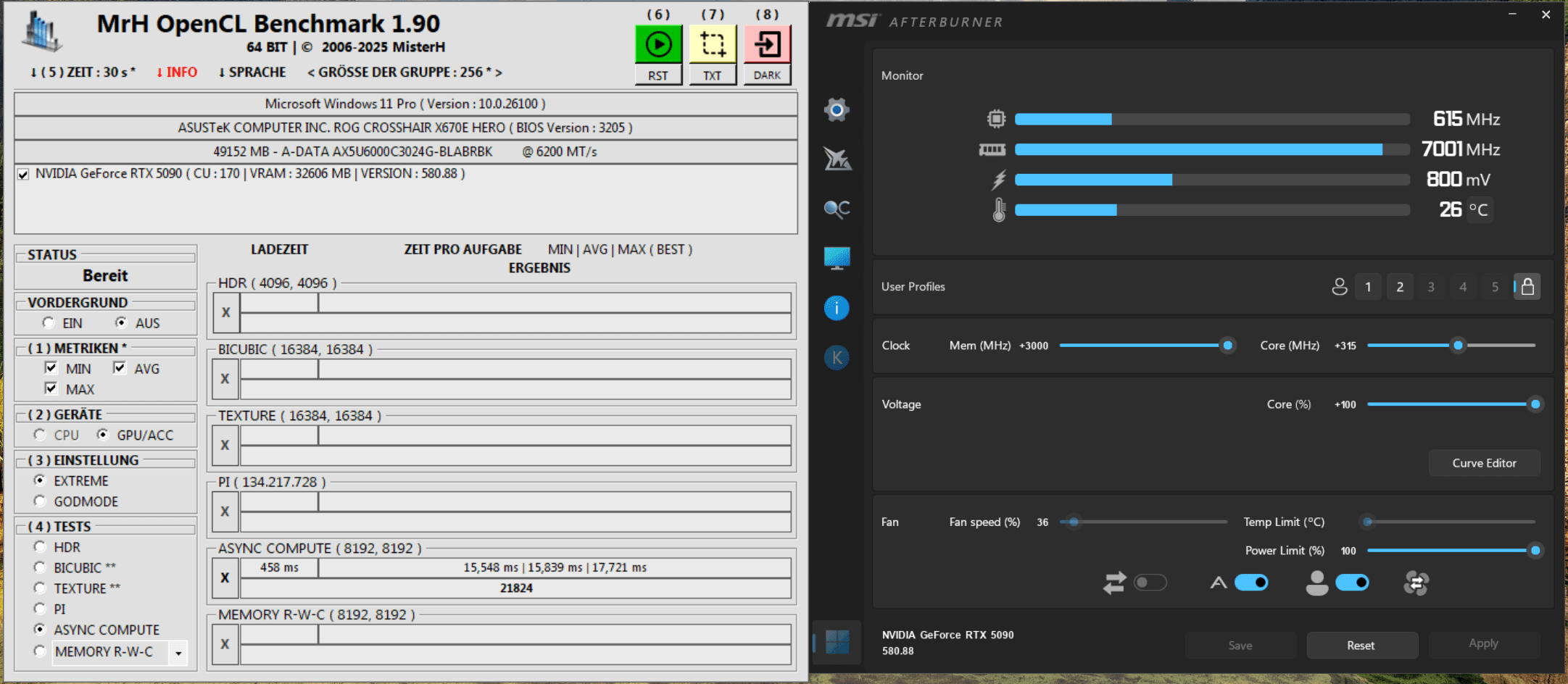Uncheck the AVG metric checkbox

click(x=119, y=368)
